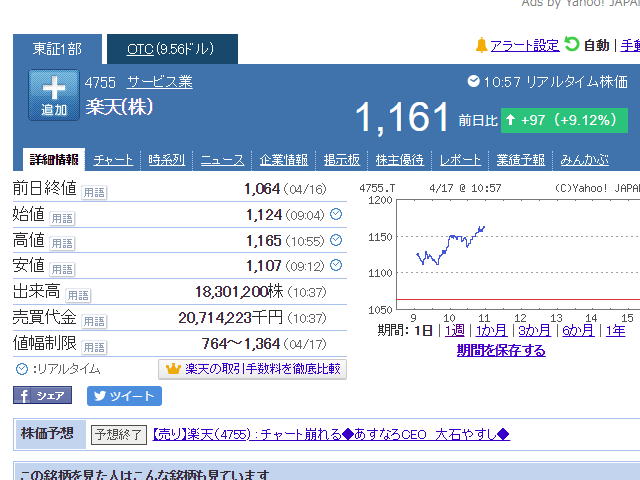Viewport: 640px width, 480px height.
Task: Click 用語 badge next to 値幅制限
Action: click(94, 347)
